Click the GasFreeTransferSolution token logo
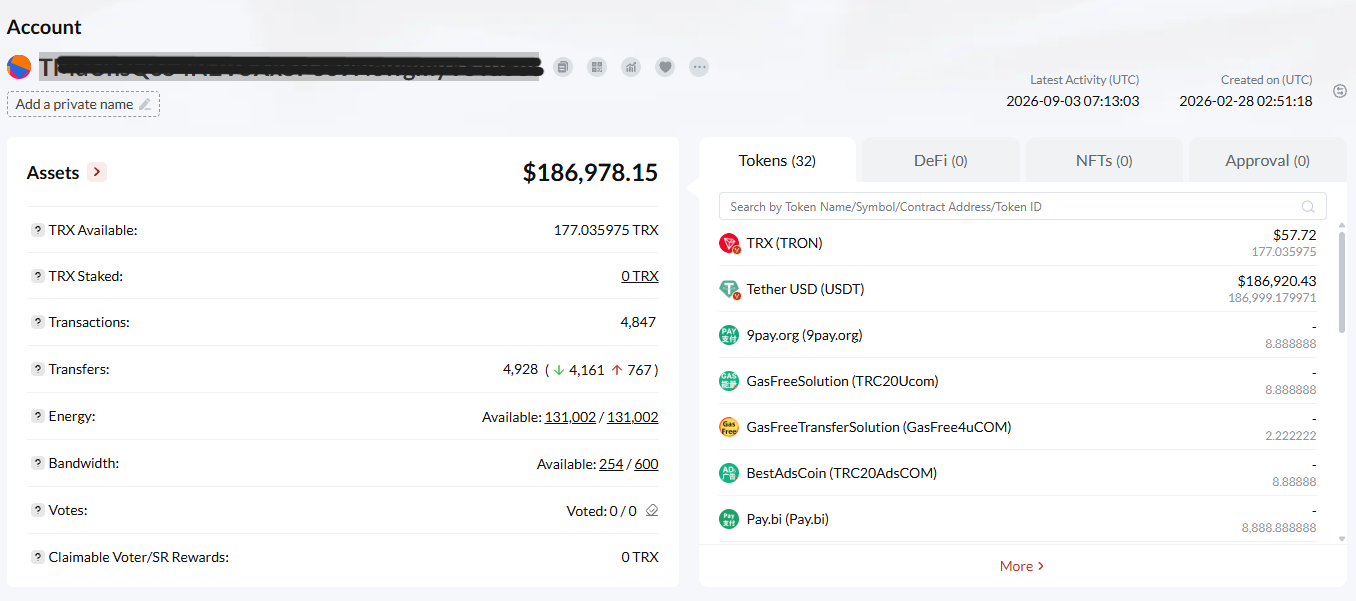 (729, 427)
